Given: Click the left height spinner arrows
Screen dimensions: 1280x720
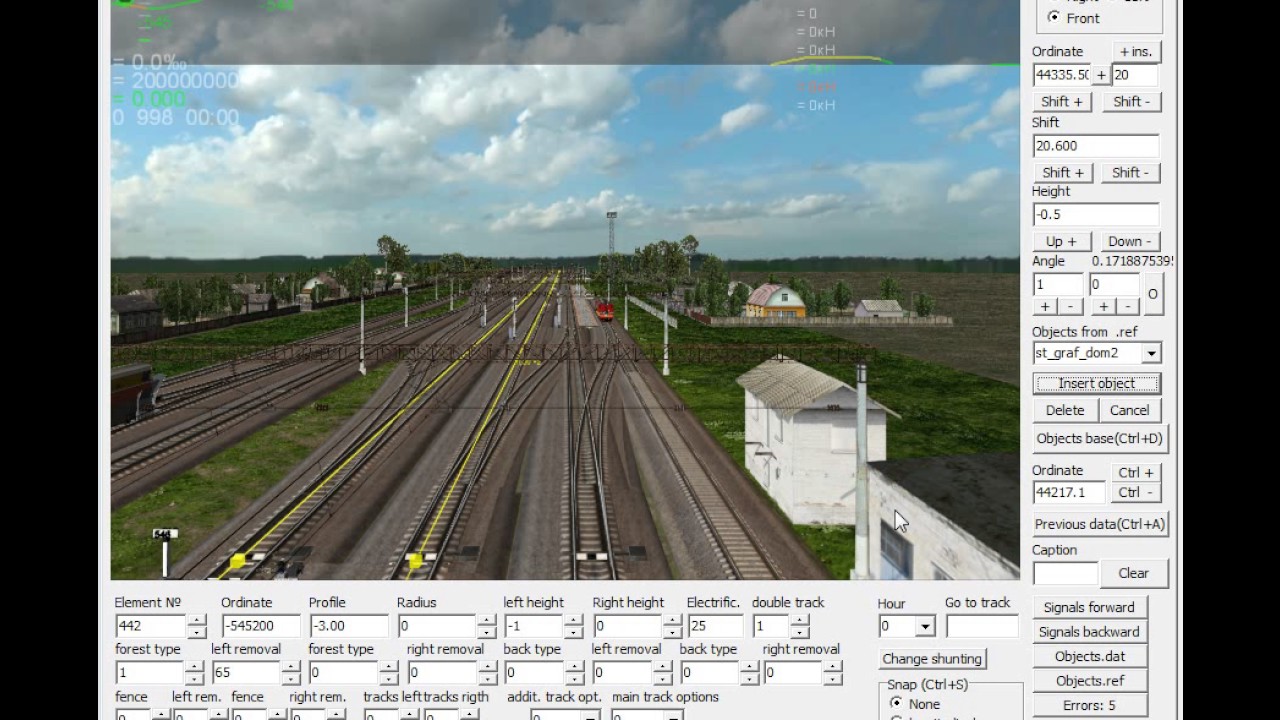Looking at the screenshot, I should (x=574, y=626).
